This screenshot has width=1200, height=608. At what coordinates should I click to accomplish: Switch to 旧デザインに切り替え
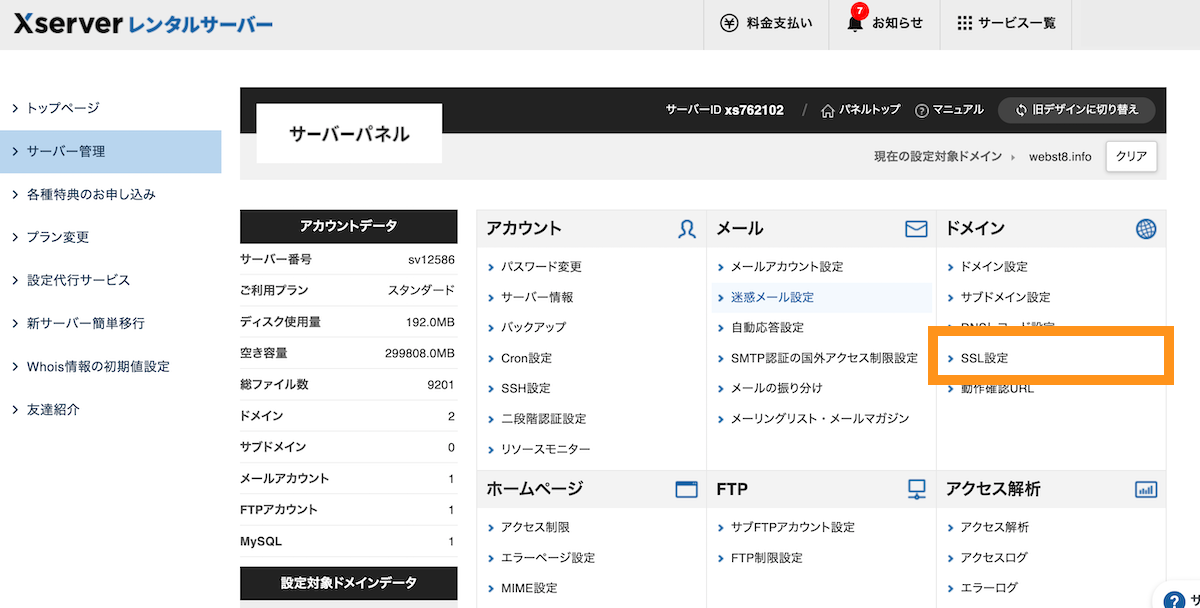pos(1076,111)
